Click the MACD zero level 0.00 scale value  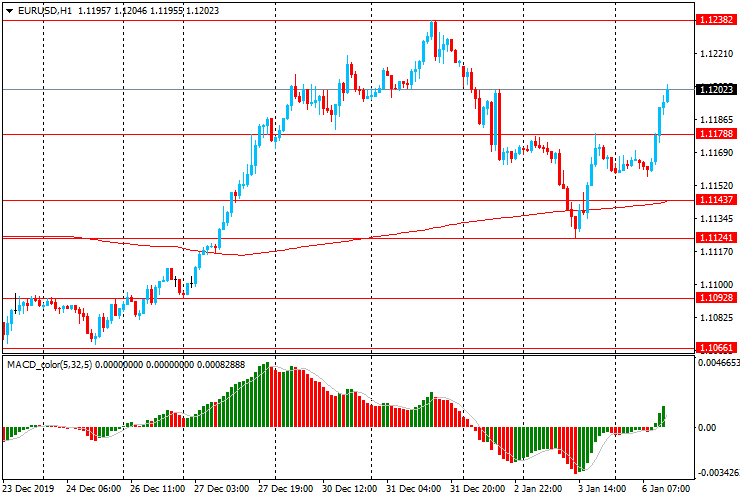(707, 428)
